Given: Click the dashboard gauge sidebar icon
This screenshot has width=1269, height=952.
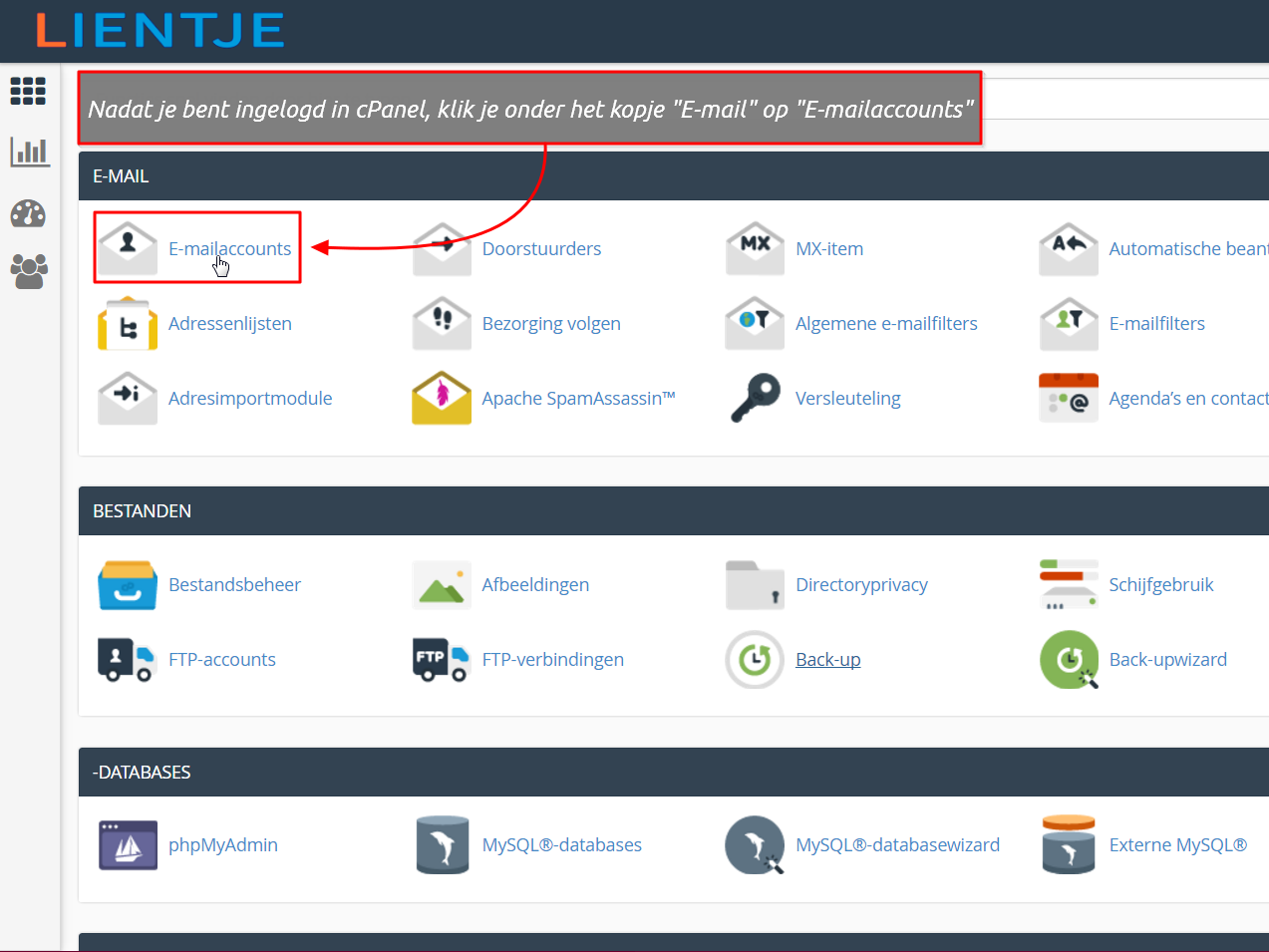Looking at the screenshot, I should point(28,212).
